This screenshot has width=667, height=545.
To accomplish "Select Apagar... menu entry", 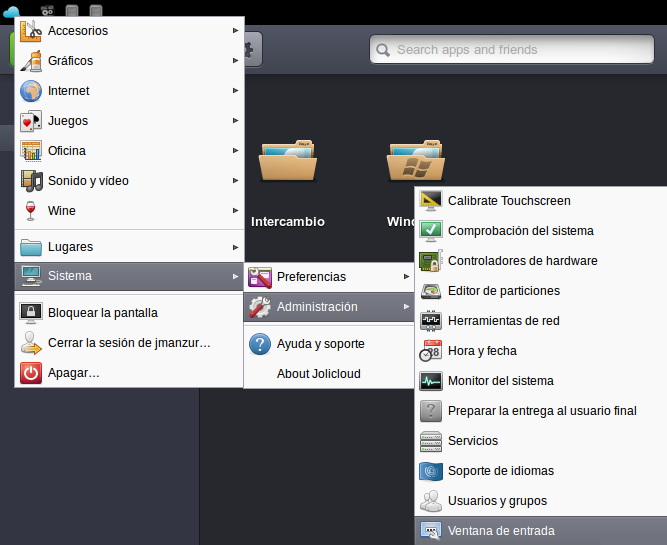I will 129,373.
